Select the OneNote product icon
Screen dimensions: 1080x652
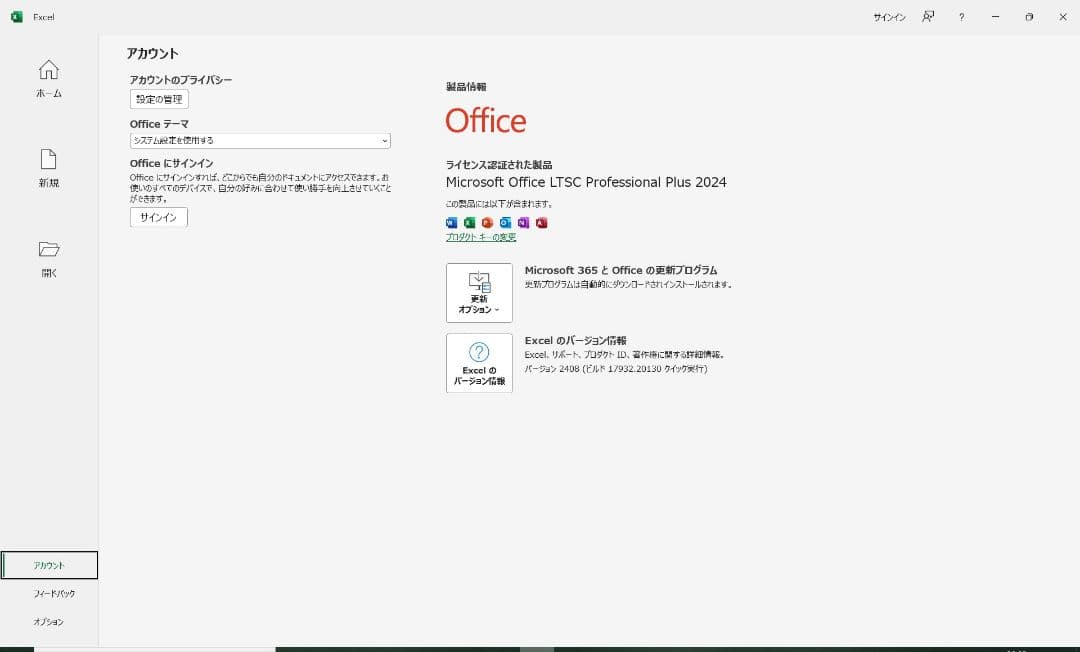point(523,222)
